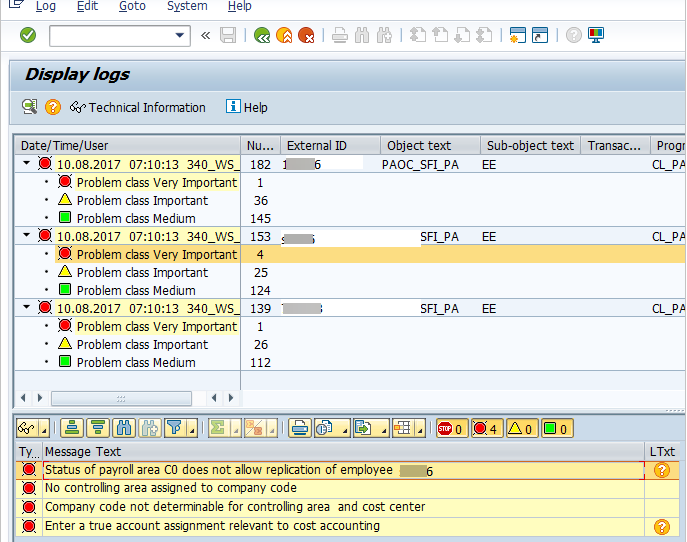This screenshot has width=687, height=542.
Task: Click the Technical Information button
Action: point(138,107)
